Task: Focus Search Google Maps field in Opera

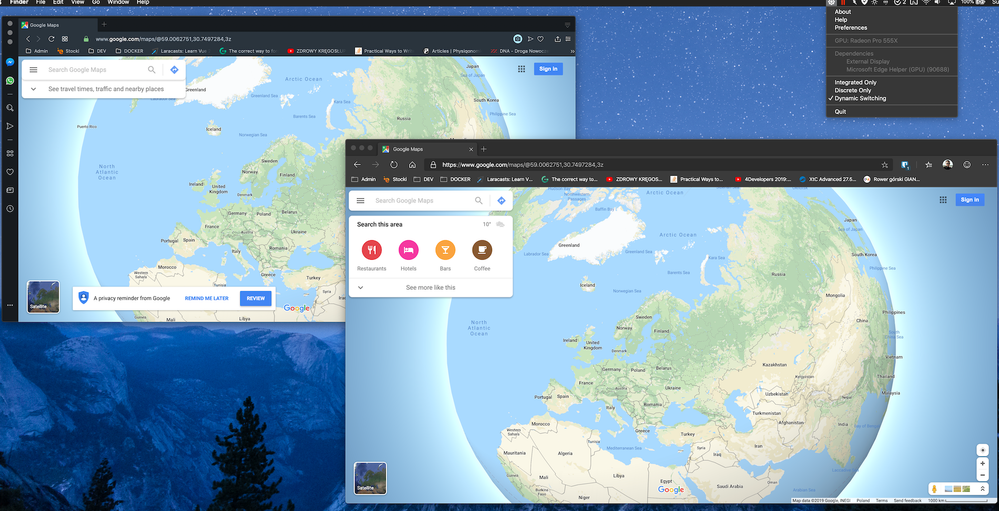Action: [x=96, y=70]
